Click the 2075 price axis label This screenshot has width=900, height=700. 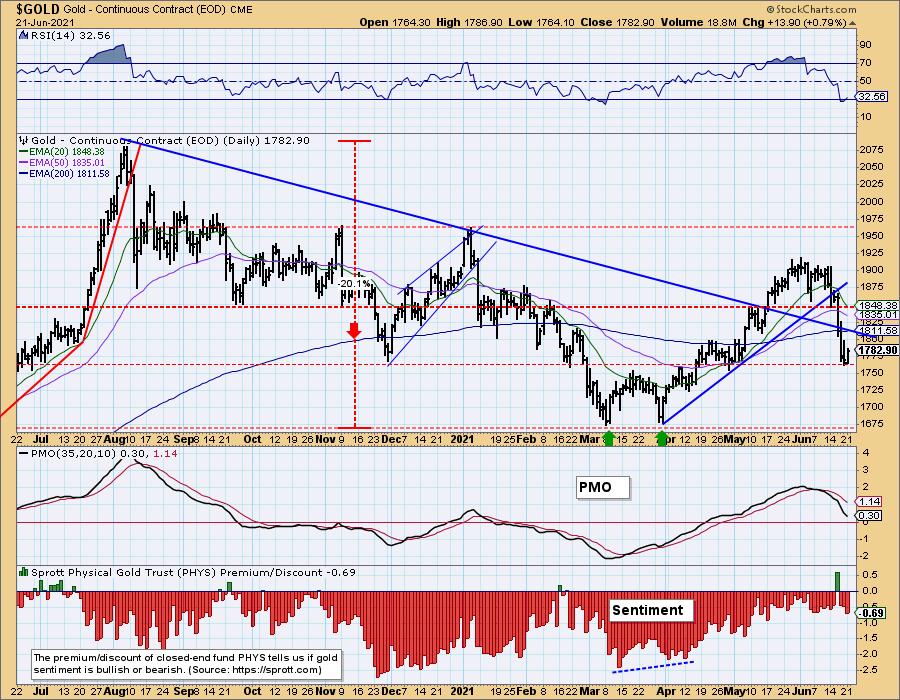point(871,150)
